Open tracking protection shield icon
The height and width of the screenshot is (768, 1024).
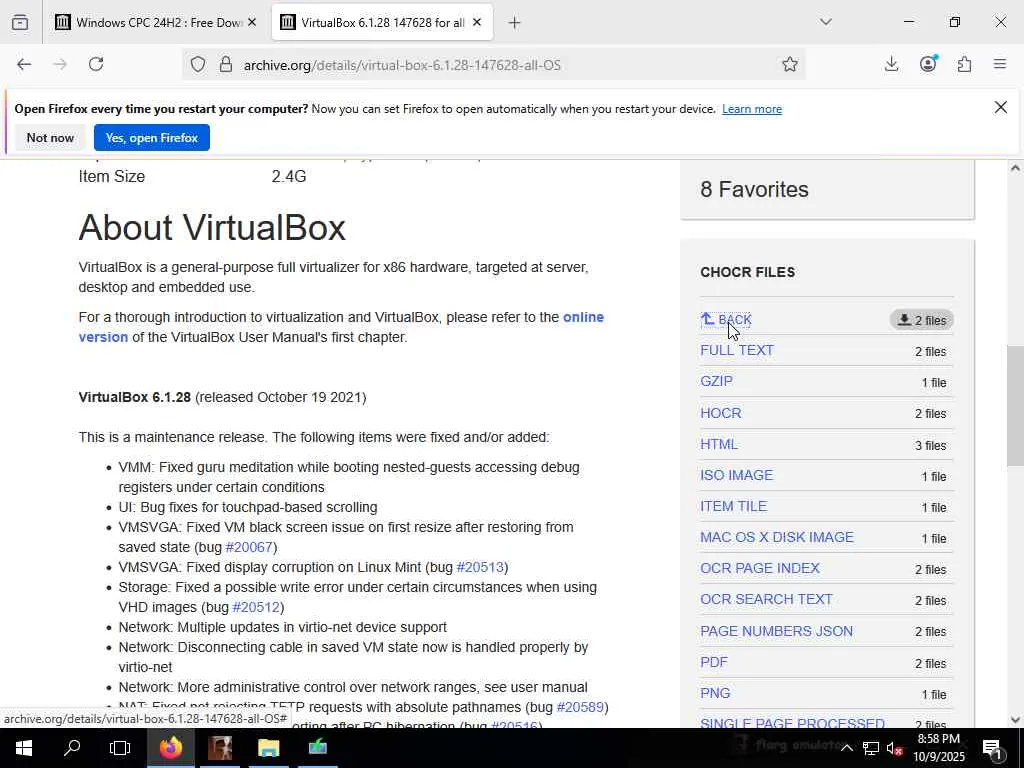(x=198, y=65)
